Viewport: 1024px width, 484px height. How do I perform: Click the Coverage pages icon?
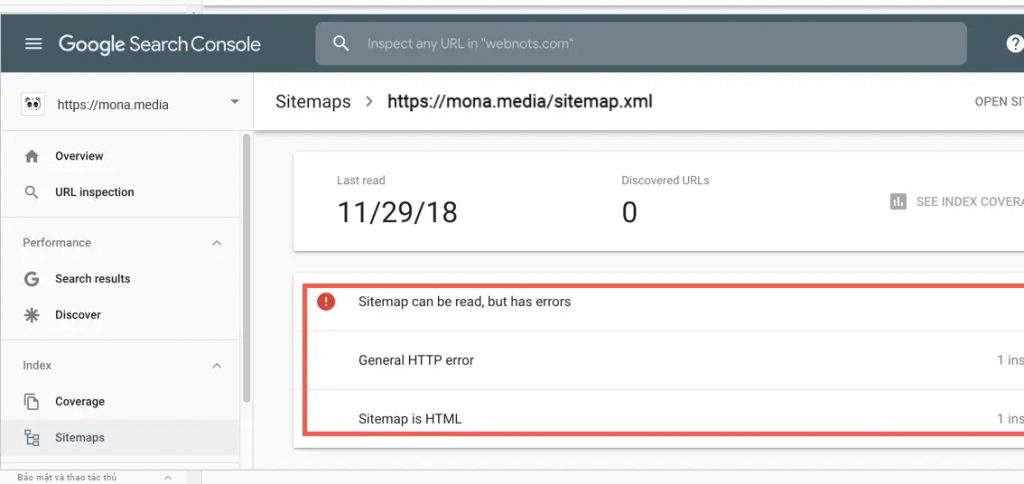point(32,402)
